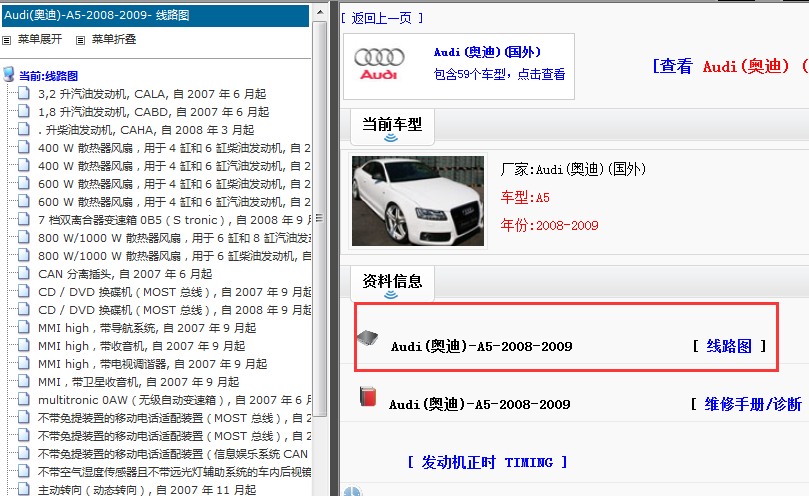Screen dimensions: 809x496
Task: Collapse all menus with 菜单折叠
Action: 114,39
